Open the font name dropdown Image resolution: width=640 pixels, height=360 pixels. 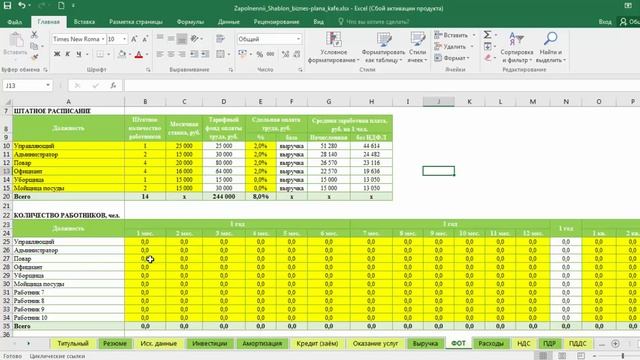pos(103,39)
